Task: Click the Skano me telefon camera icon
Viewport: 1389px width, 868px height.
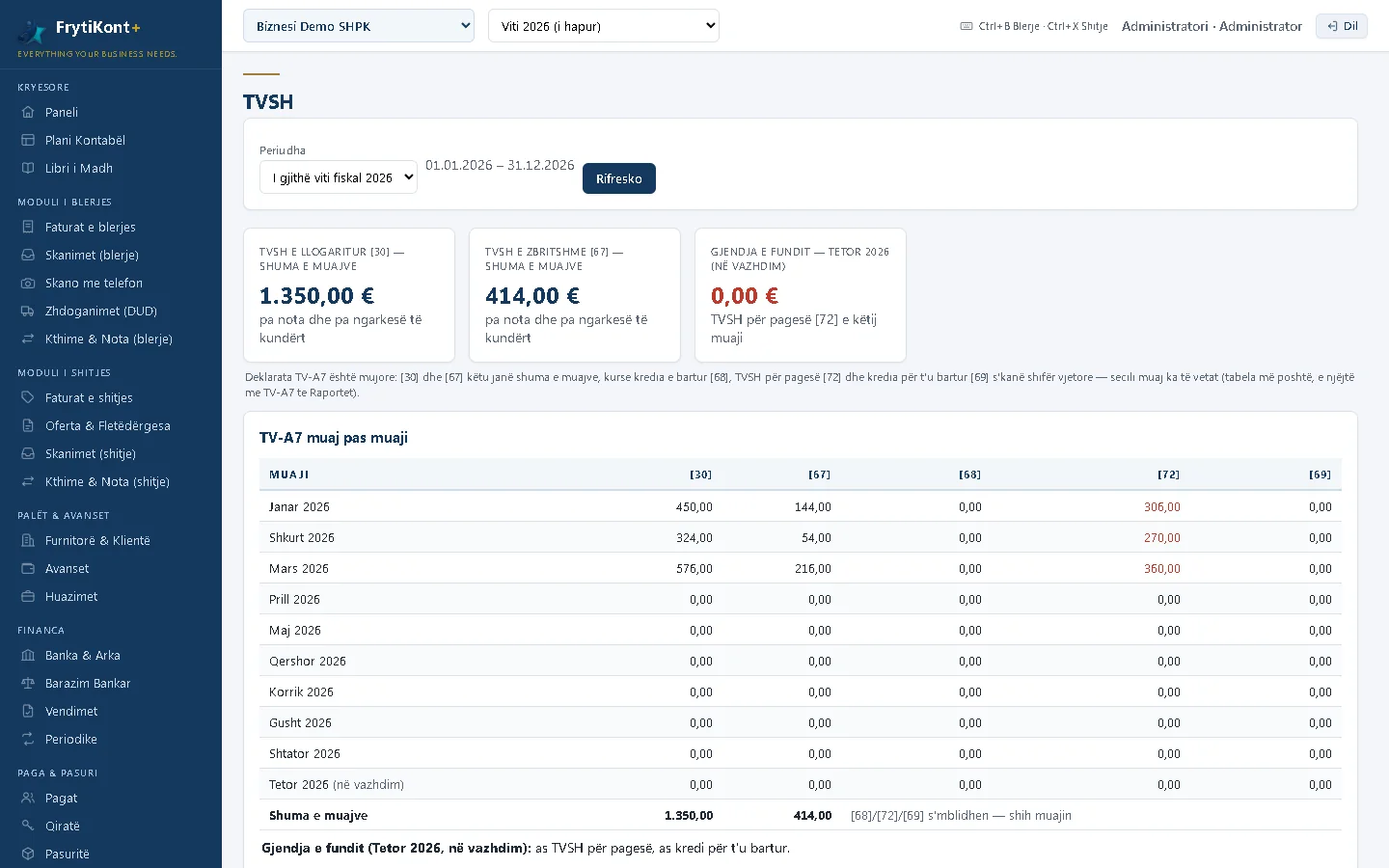Action: click(x=28, y=283)
